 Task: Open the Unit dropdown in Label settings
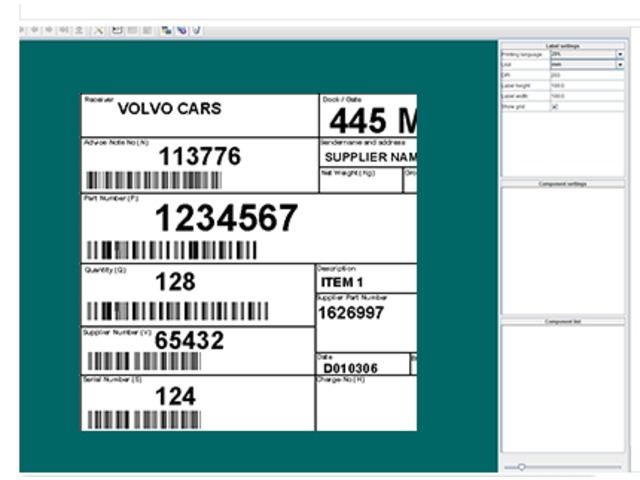(620, 64)
